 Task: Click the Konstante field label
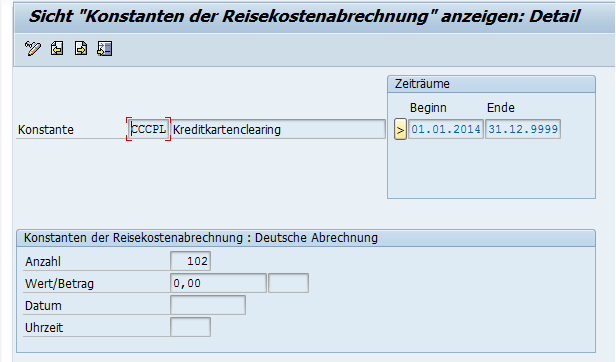click(x=46, y=130)
